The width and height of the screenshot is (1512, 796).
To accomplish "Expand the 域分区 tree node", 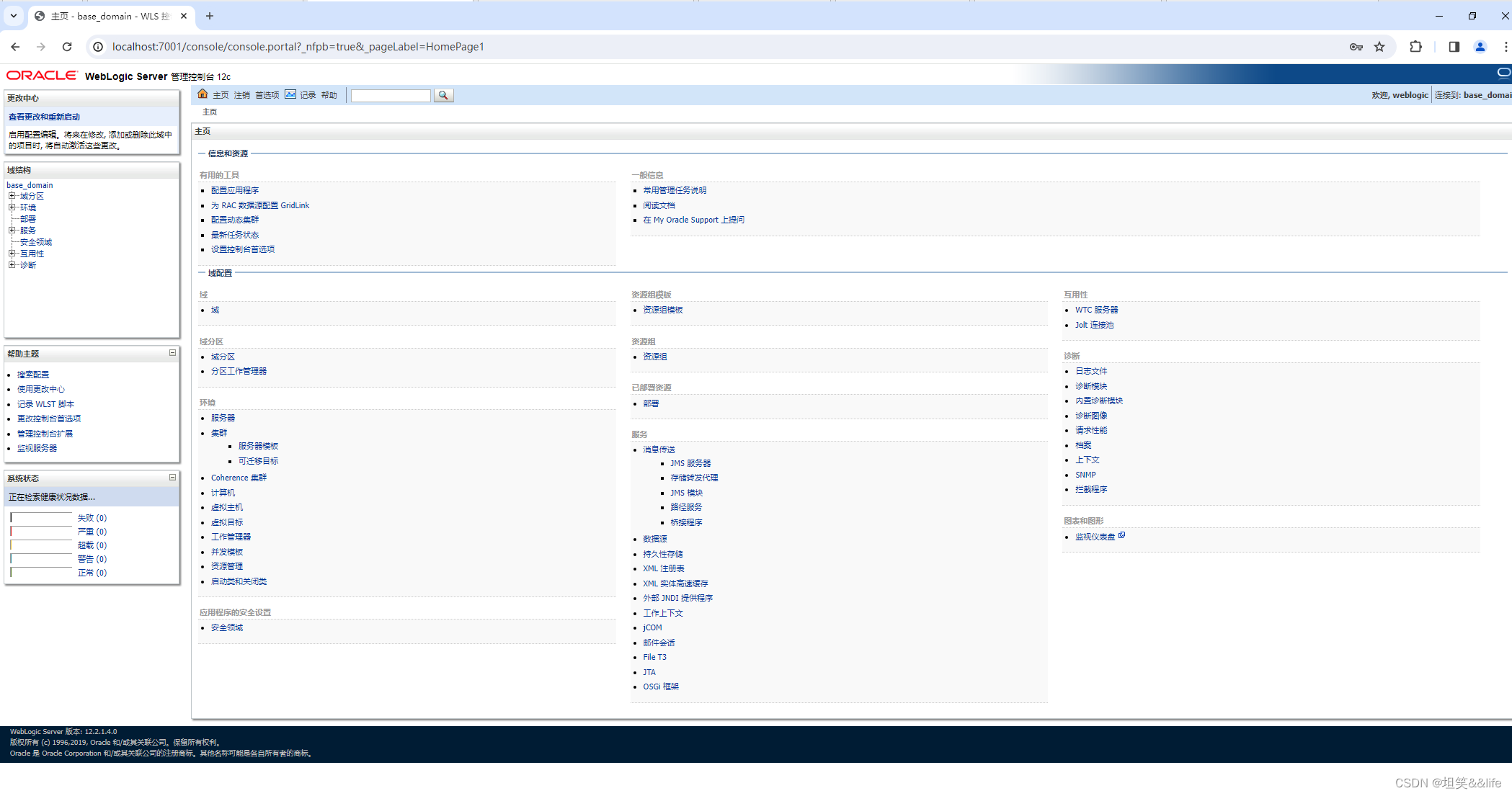I will [x=12, y=195].
